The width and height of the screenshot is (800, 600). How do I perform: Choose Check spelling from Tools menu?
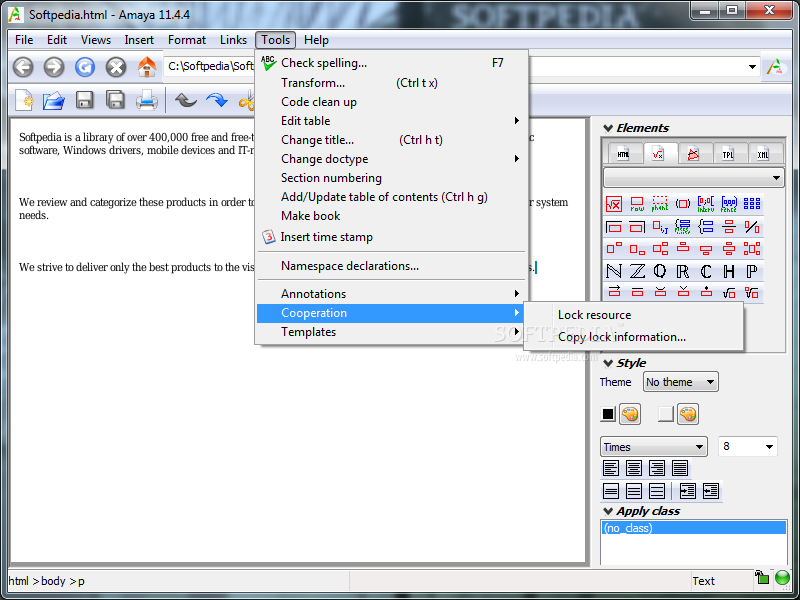tap(392, 63)
